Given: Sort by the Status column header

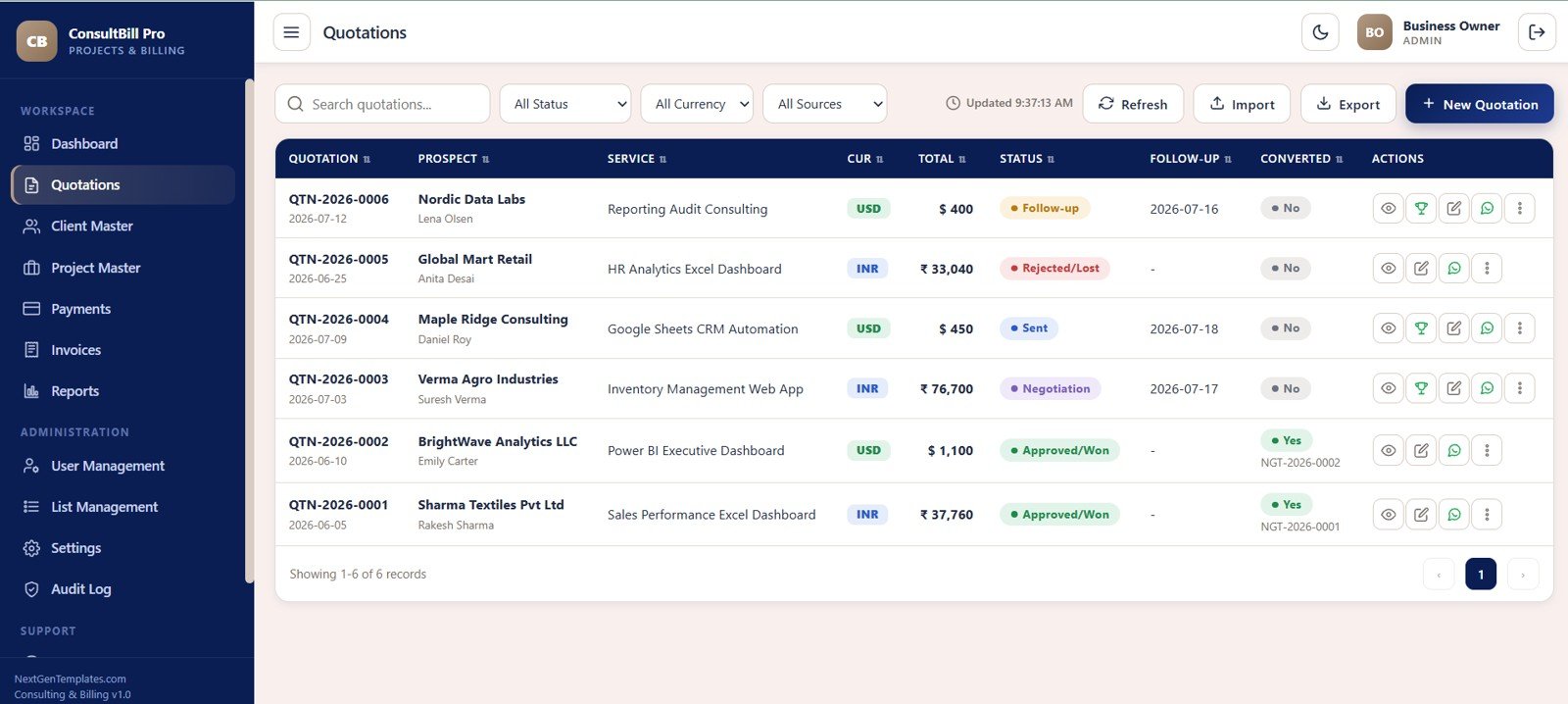Looking at the screenshot, I should [x=1027, y=159].
